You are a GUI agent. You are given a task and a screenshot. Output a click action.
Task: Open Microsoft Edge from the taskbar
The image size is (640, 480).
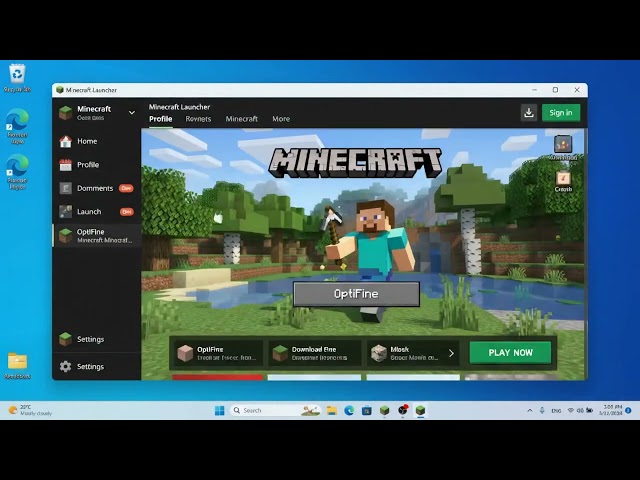click(349, 411)
